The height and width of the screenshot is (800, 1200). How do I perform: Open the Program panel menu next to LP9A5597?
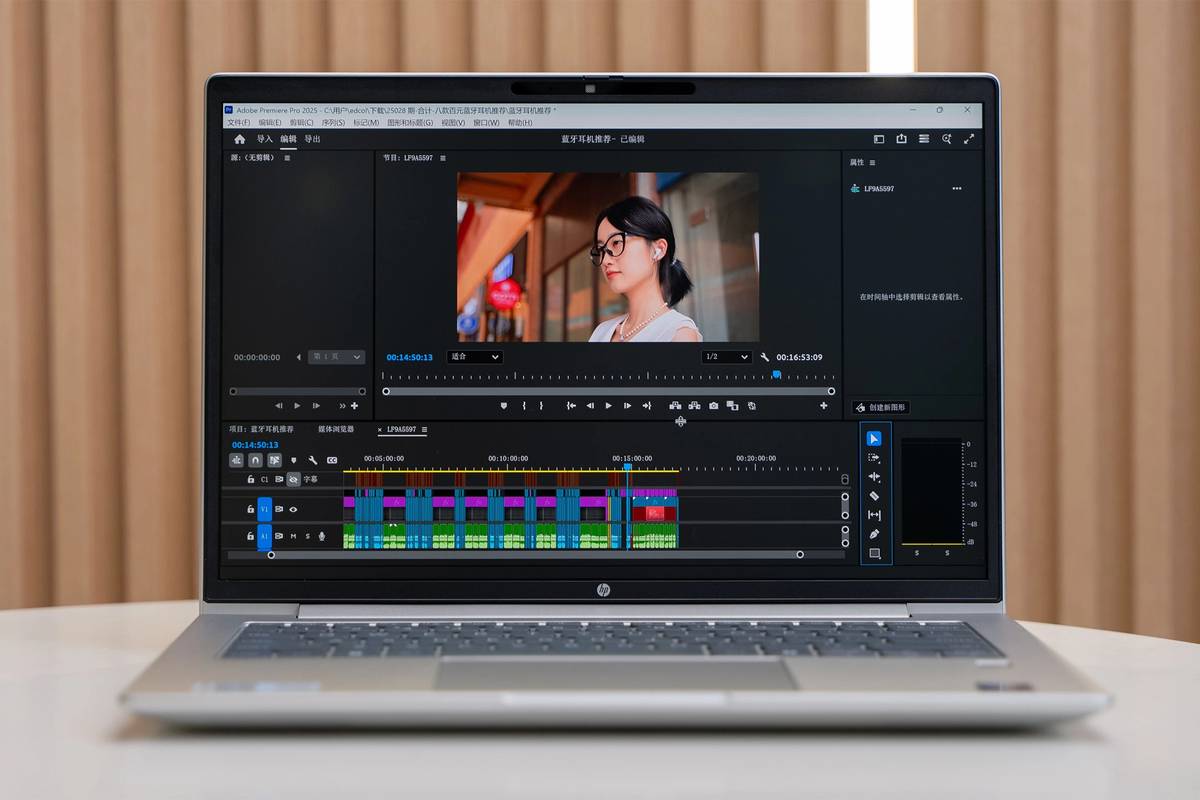click(x=443, y=158)
